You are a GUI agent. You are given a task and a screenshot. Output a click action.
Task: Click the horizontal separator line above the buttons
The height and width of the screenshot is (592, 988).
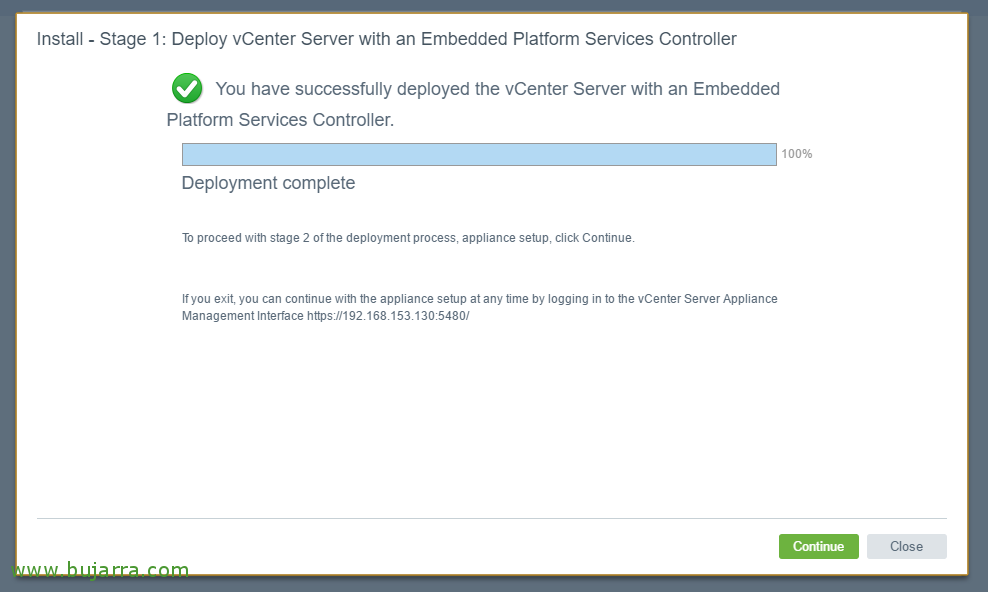point(491,518)
